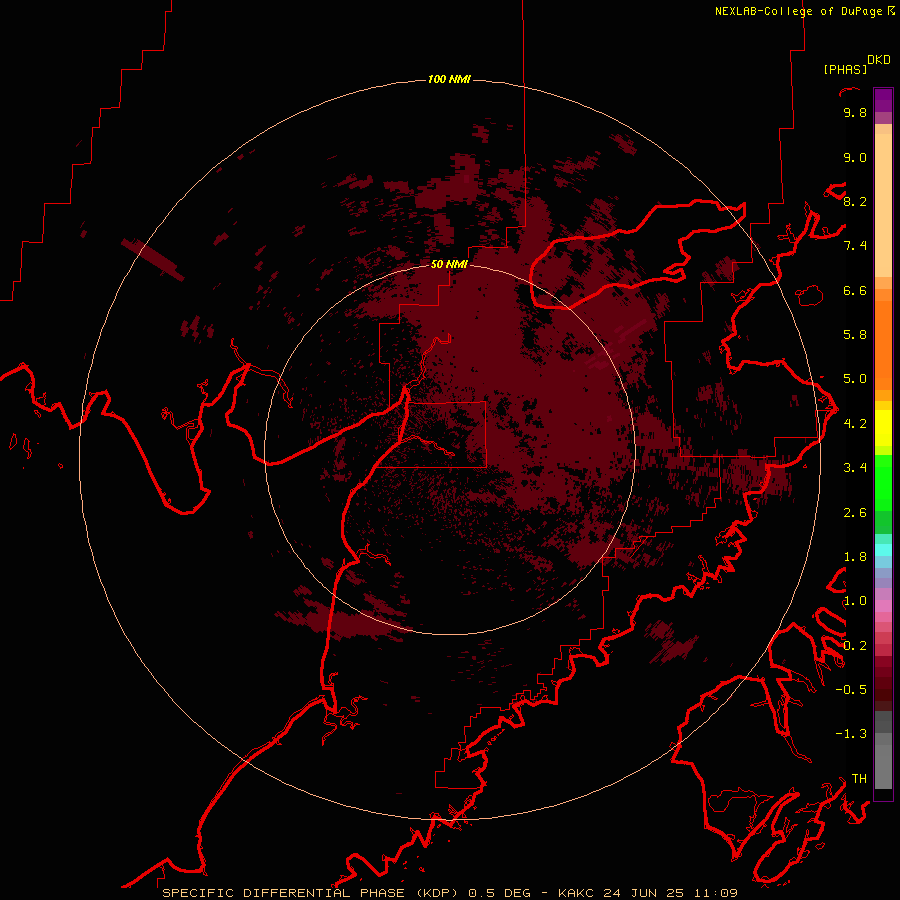This screenshot has width=900, height=900.
Task: Click the 8.2 legend value
Action: point(855,201)
